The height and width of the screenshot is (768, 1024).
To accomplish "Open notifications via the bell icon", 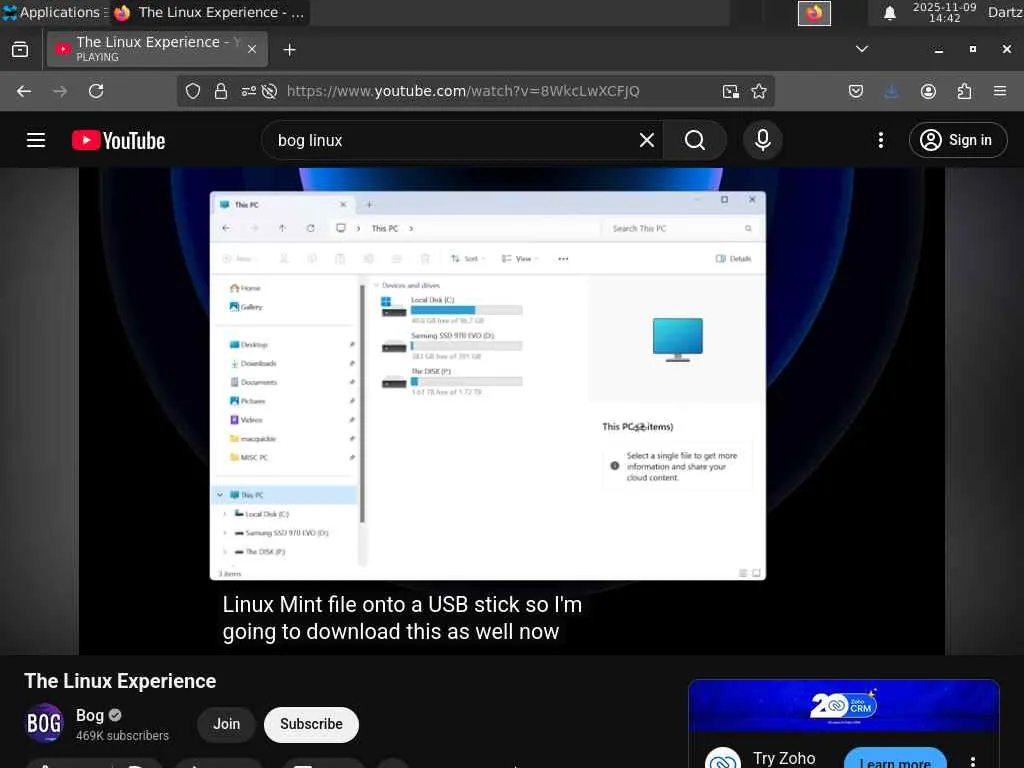I will click(889, 13).
